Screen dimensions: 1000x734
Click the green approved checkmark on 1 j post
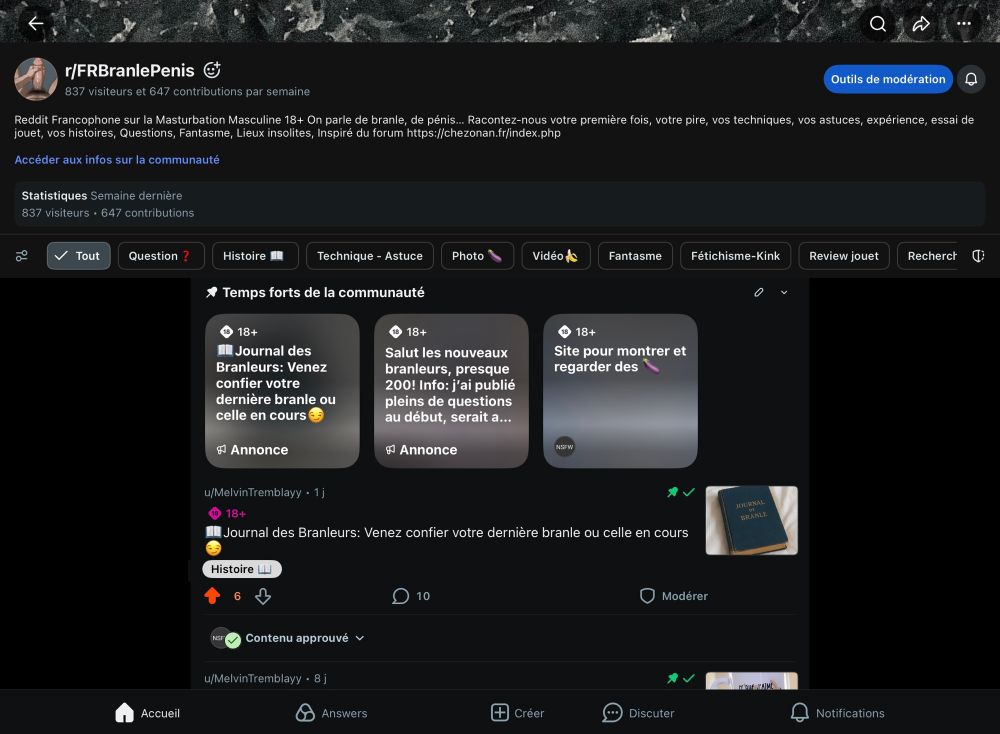tap(689, 492)
